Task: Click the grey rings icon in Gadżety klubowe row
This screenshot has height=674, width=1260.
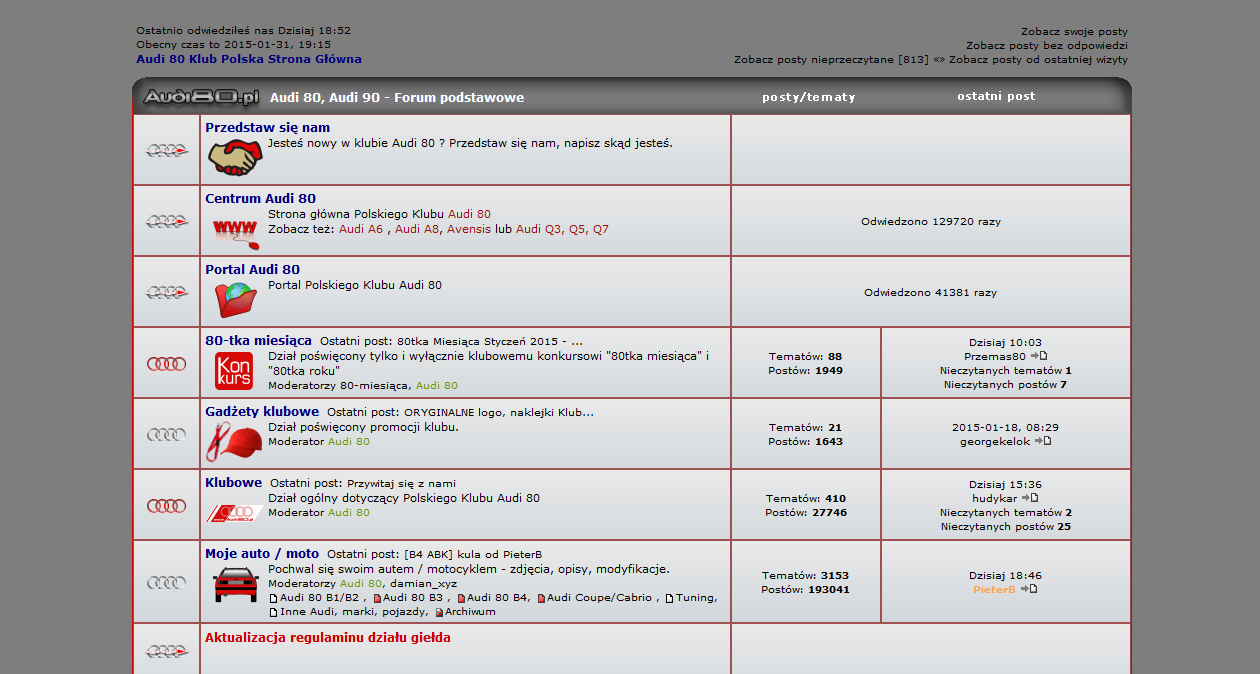Action: [167, 434]
